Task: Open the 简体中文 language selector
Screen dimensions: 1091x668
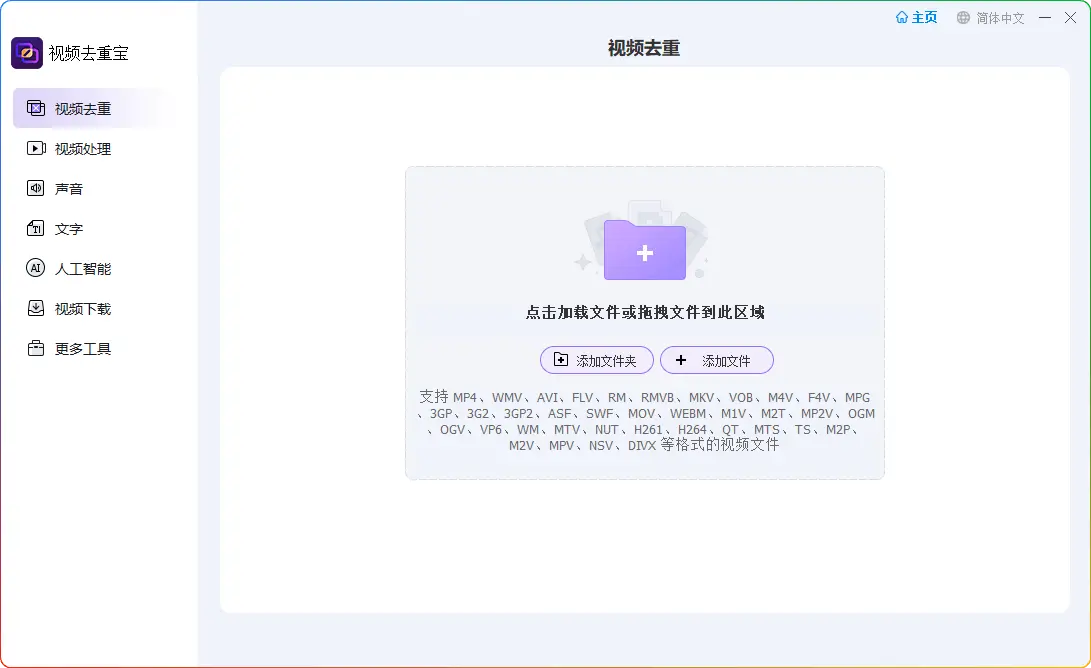Action: (x=1000, y=18)
